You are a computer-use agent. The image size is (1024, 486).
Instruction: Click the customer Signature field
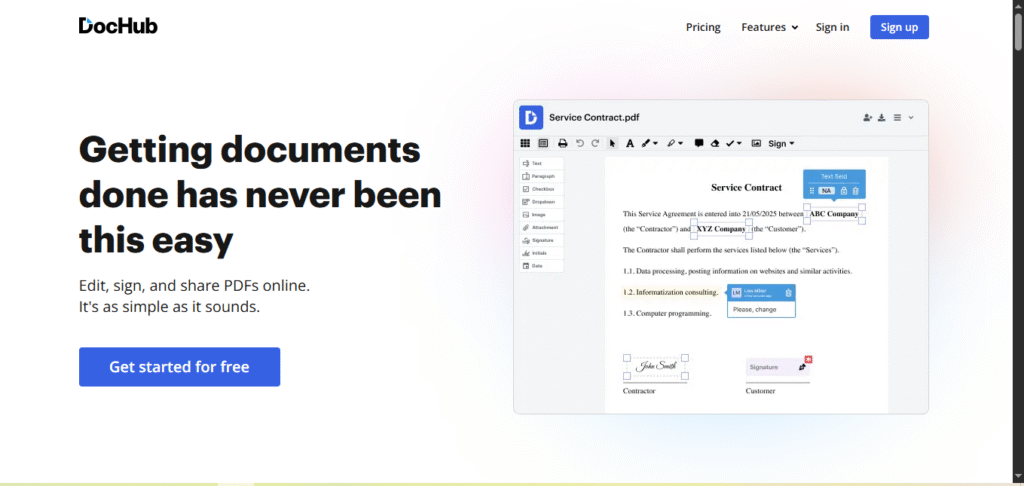pyautogui.click(x=771, y=369)
